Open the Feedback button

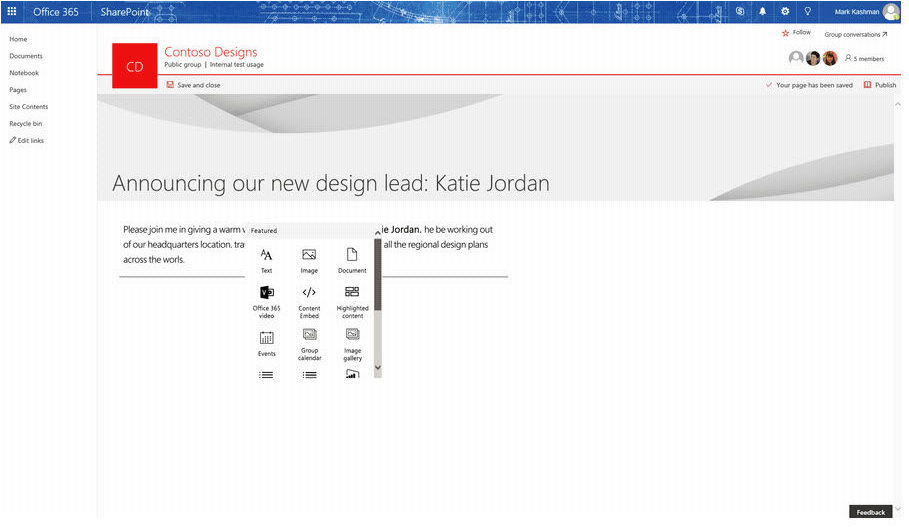[x=870, y=512]
